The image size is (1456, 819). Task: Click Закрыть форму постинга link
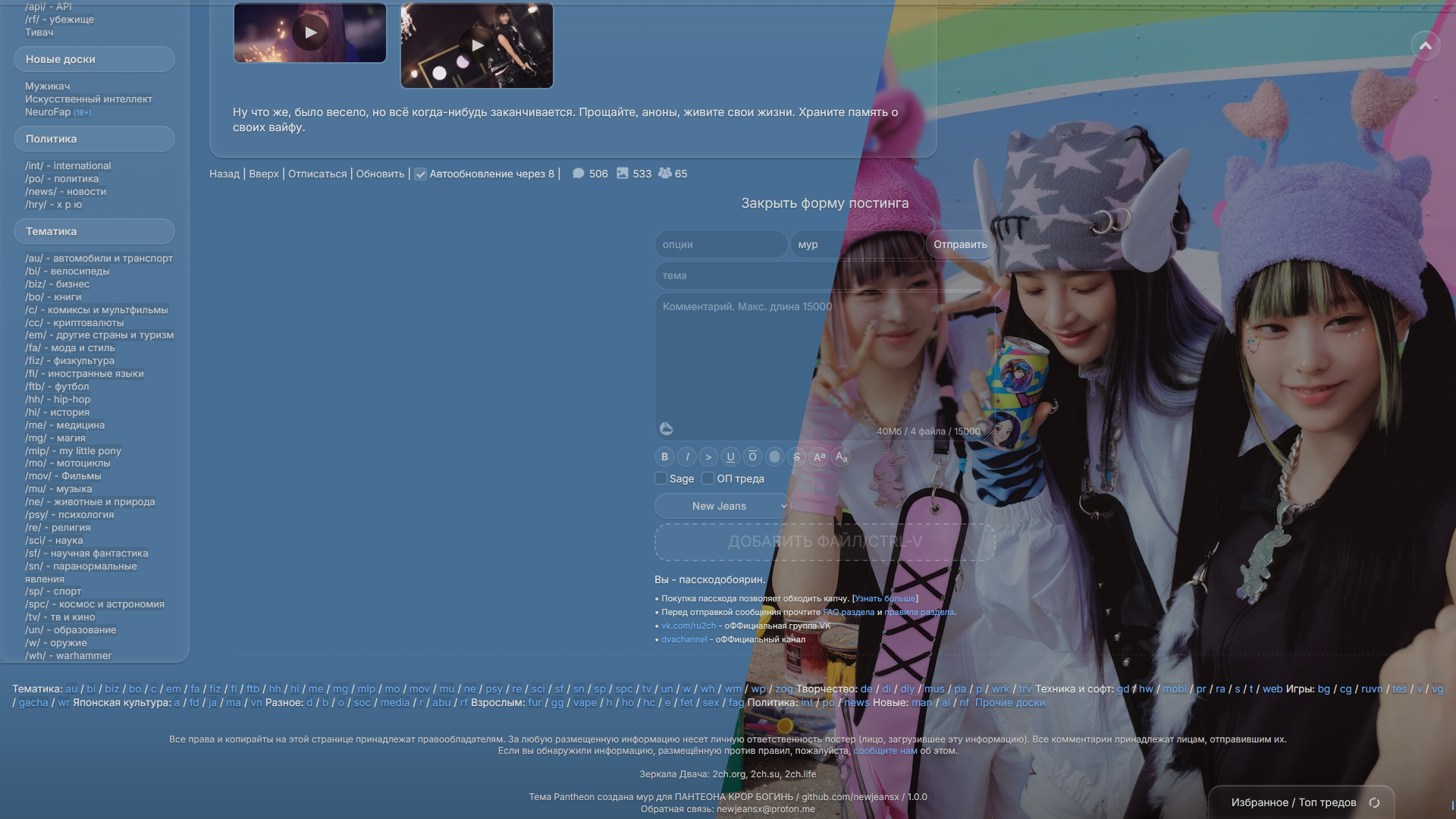click(824, 203)
